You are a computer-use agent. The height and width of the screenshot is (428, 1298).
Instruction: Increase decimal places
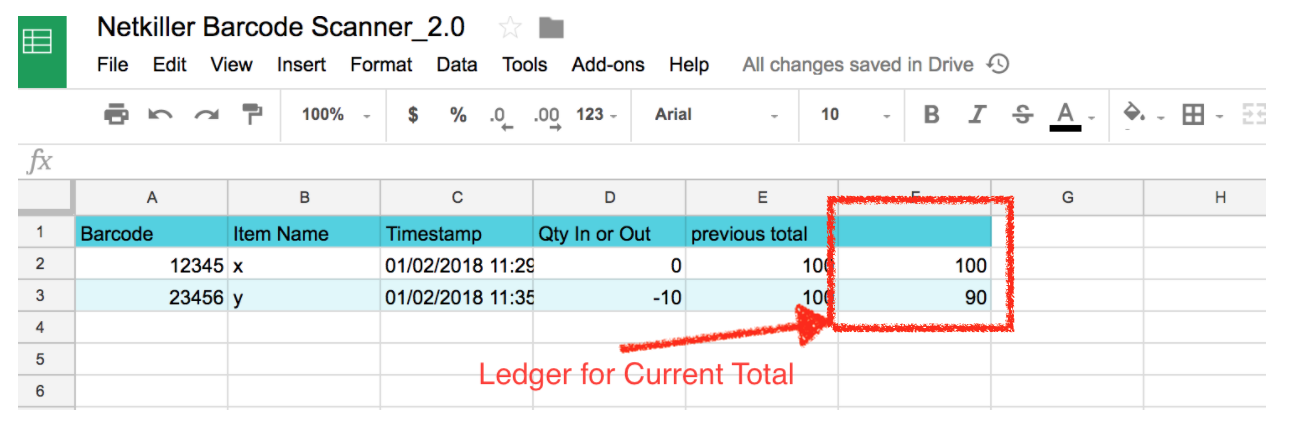pyautogui.click(x=547, y=116)
